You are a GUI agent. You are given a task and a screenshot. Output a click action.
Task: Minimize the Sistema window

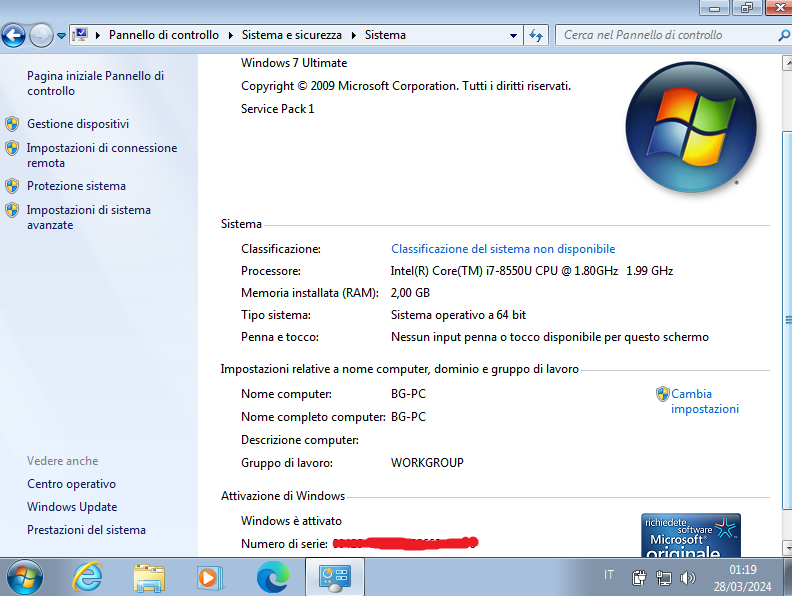[714, 8]
